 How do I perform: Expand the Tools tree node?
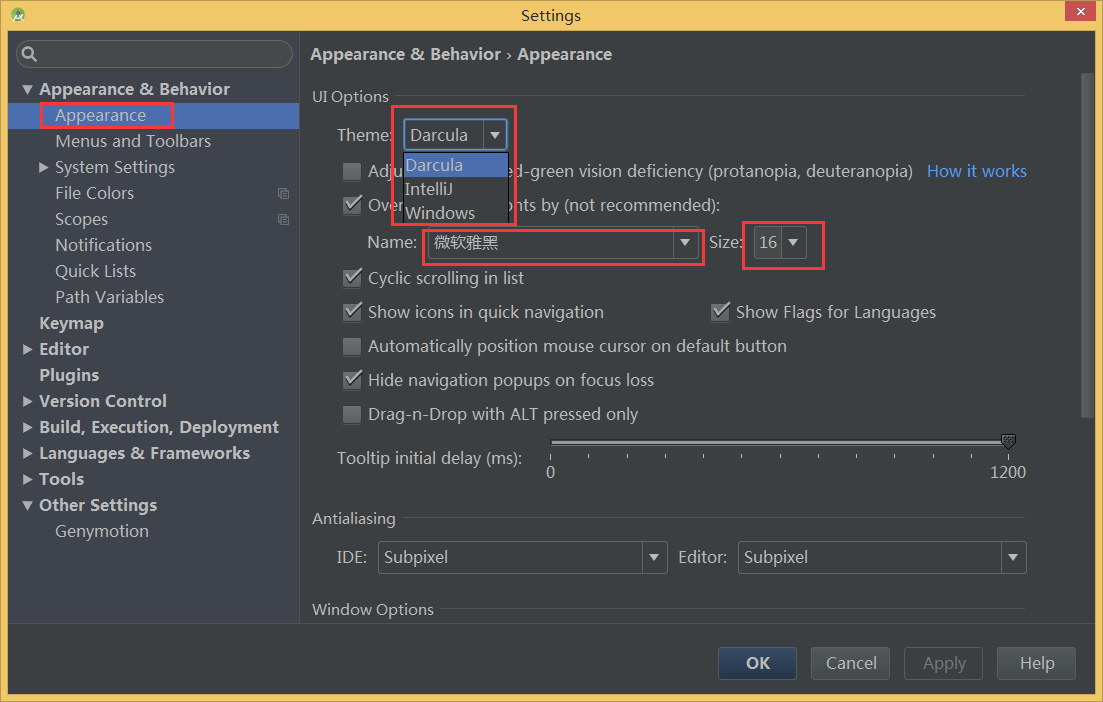coord(27,480)
